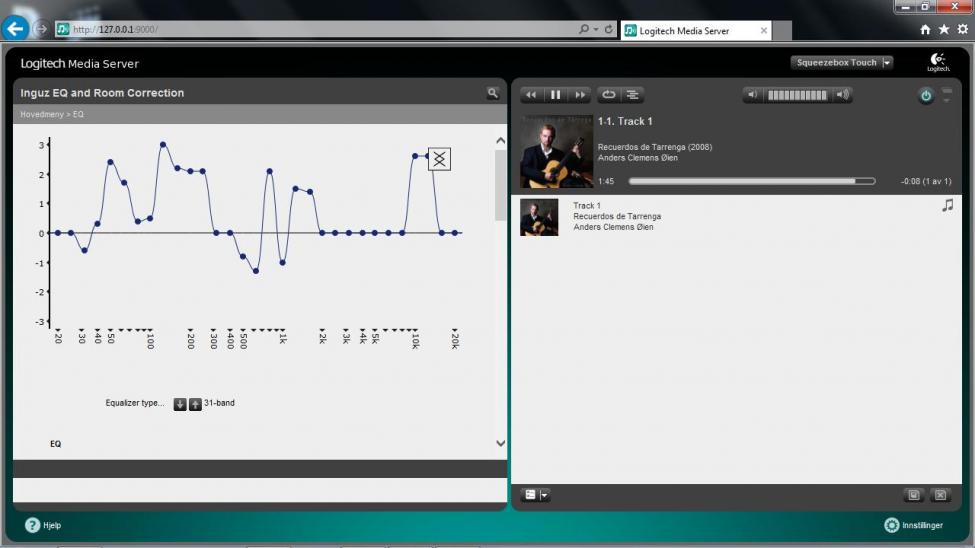Open Recuerdos de Tarrenga (2008) album link

tap(655, 147)
